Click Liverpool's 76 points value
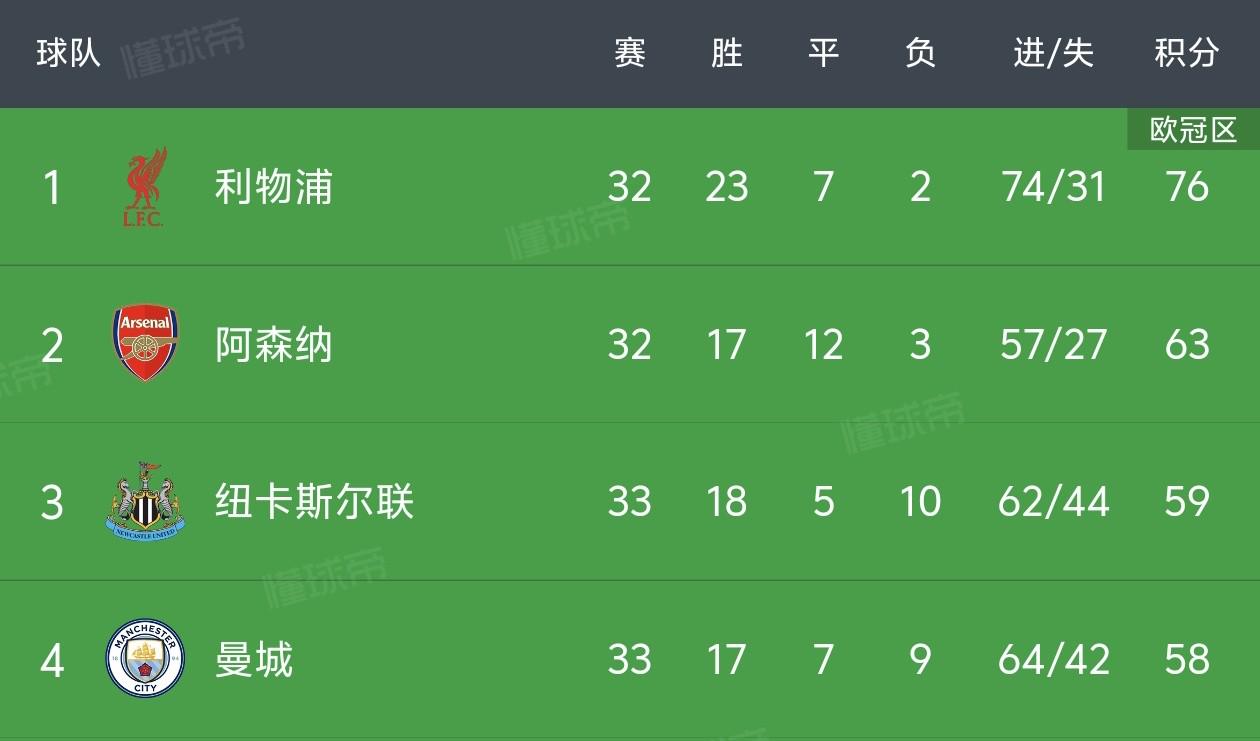The width and height of the screenshot is (1260, 741). 1187,187
